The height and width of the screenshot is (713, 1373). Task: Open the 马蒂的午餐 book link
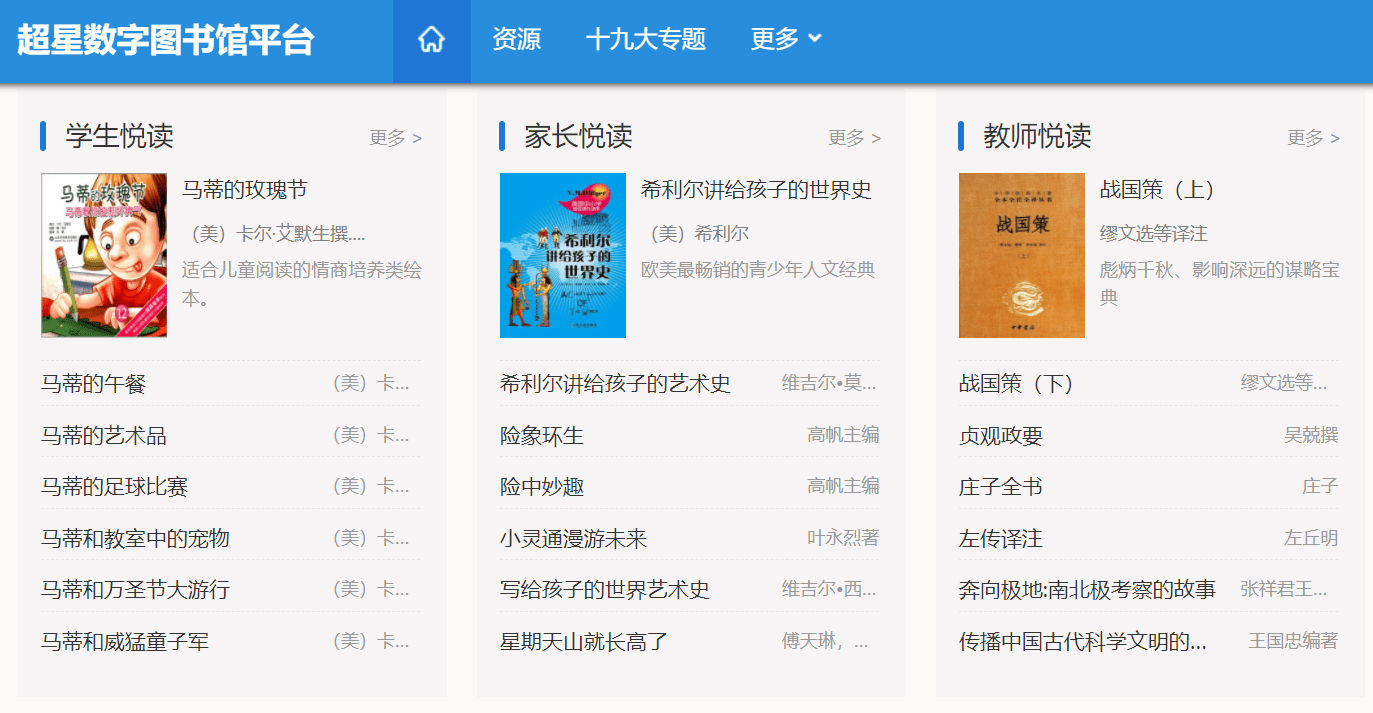[x=94, y=384]
